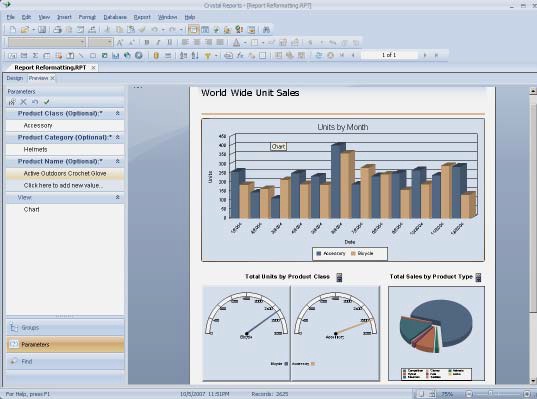
Task: Click Show Advanced Parameters icon in panel
Action: [x=12, y=102]
